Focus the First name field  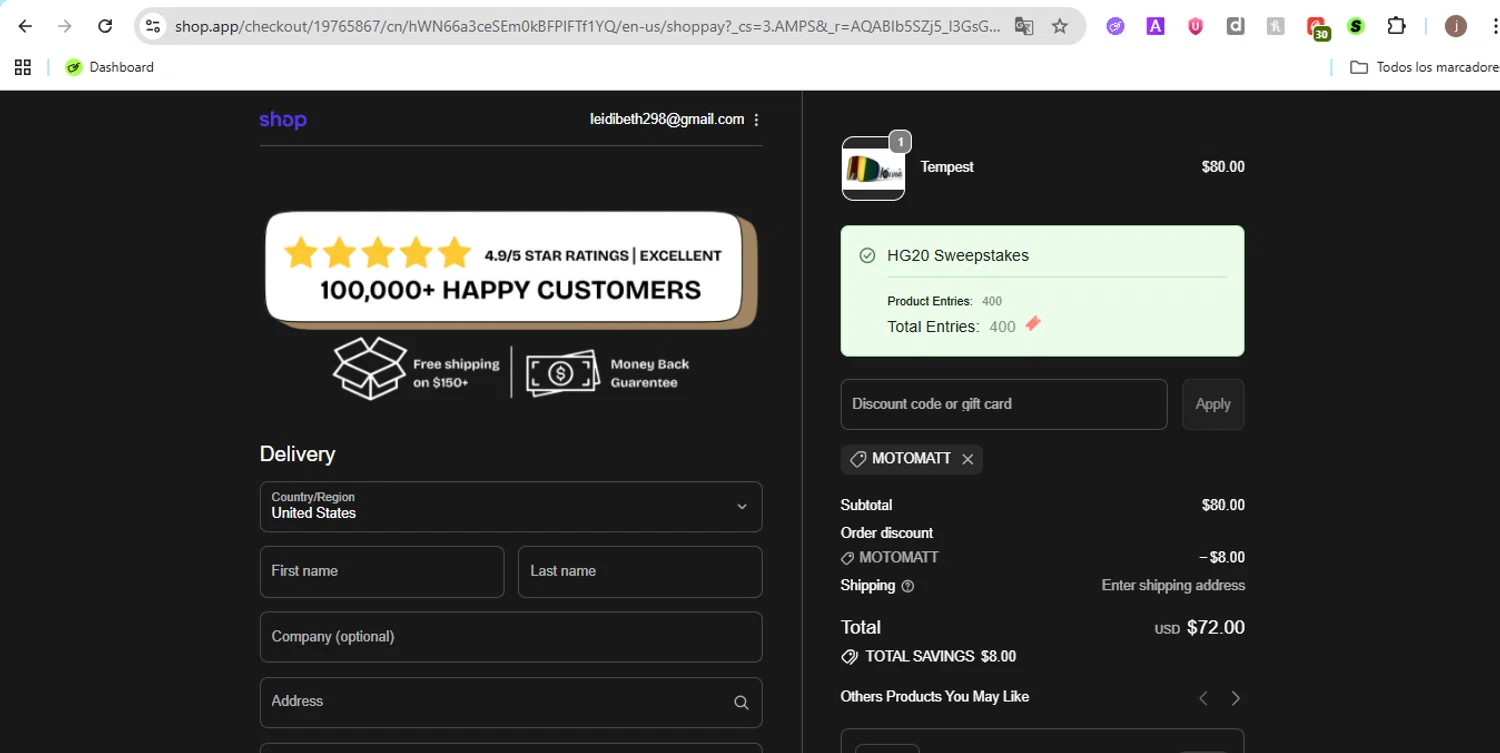pyautogui.click(x=382, y=571)
